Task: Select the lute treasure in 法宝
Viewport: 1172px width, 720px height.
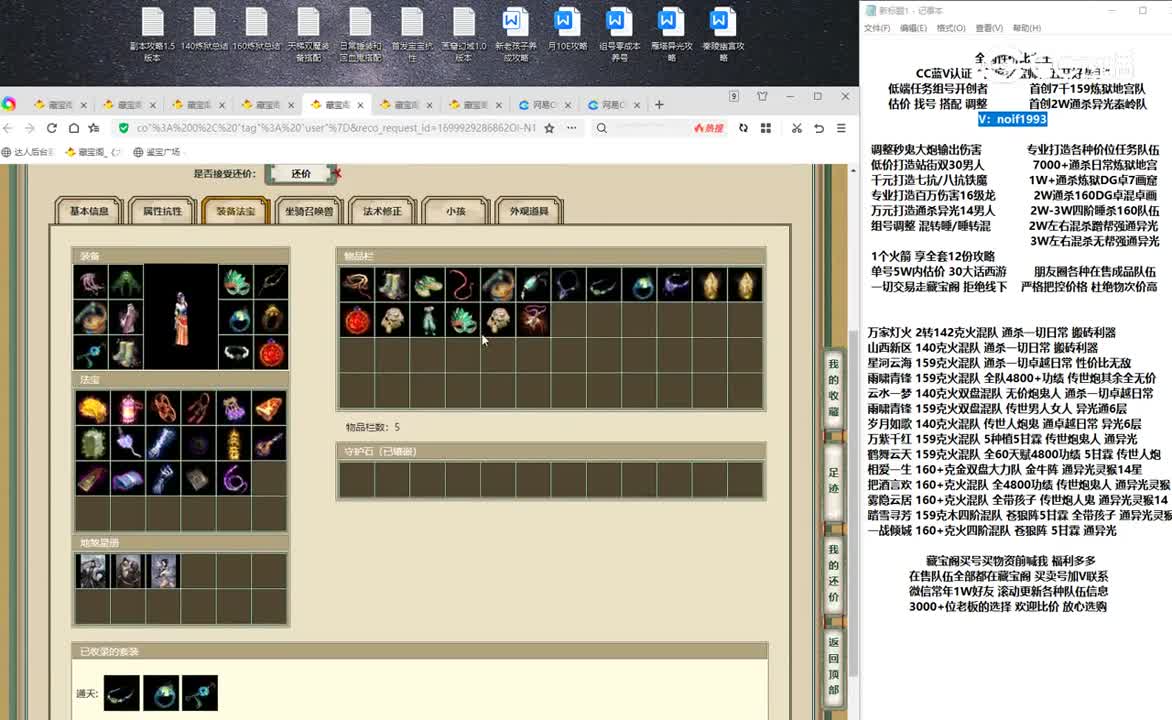Action: pyautogui.click(x=270, y=443)
